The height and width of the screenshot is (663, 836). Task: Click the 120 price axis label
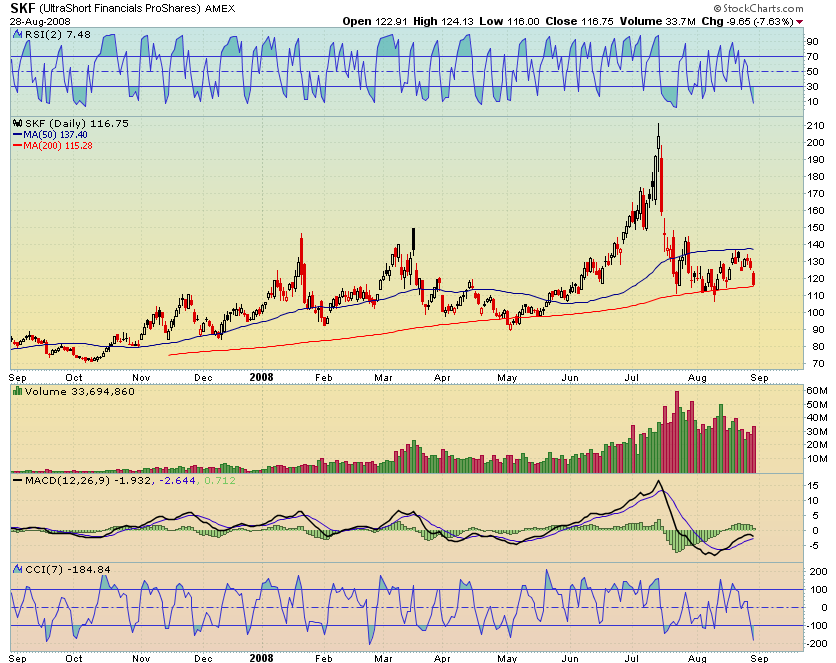[x=816, y=279]
